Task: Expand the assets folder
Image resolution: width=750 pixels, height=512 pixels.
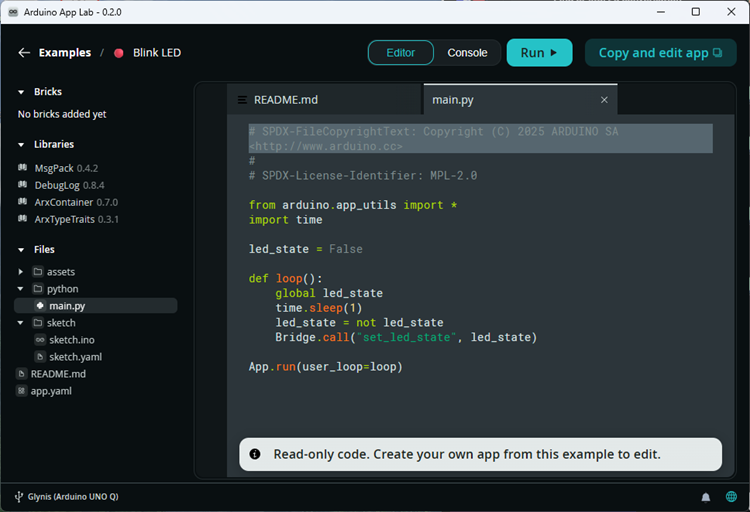Action: [21, 272]
